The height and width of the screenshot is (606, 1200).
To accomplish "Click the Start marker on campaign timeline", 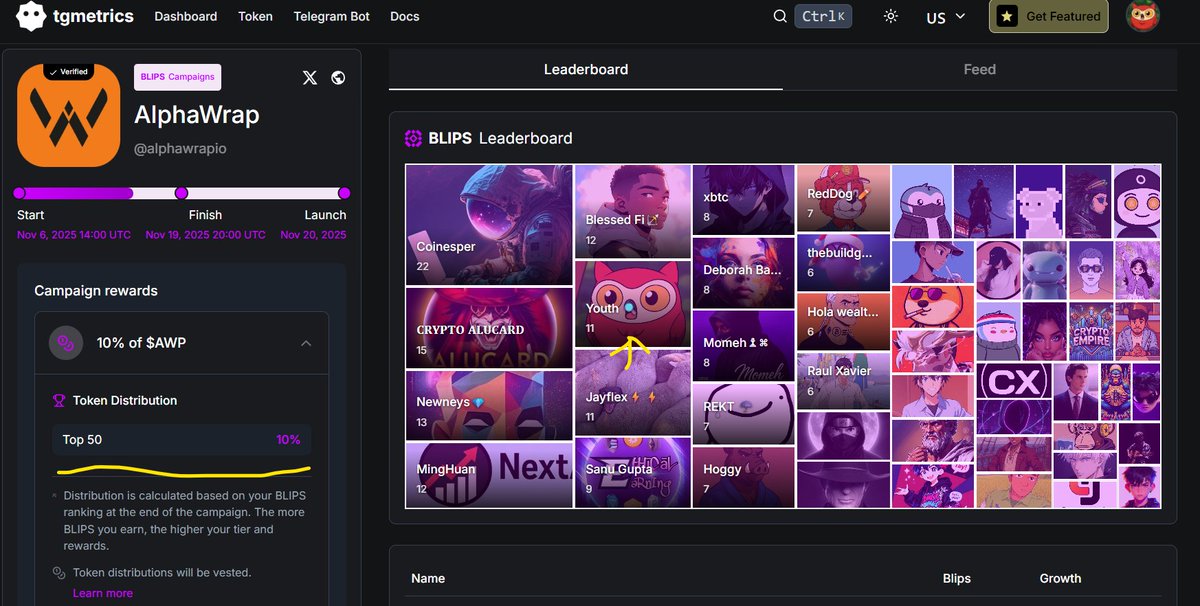I will pyautogui.click(x=18, y=193).
